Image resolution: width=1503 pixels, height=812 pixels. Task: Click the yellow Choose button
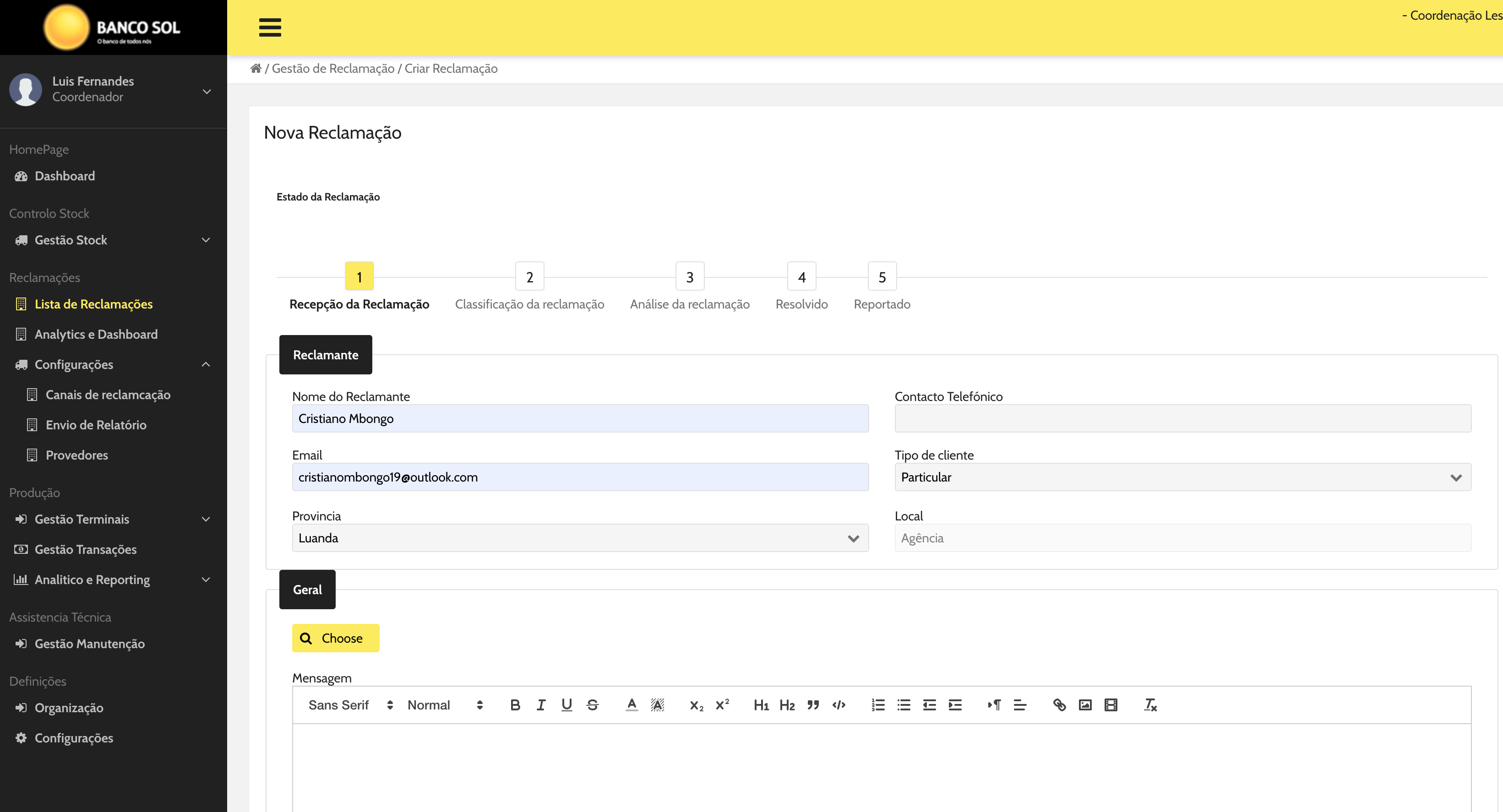tap(336, 638)
